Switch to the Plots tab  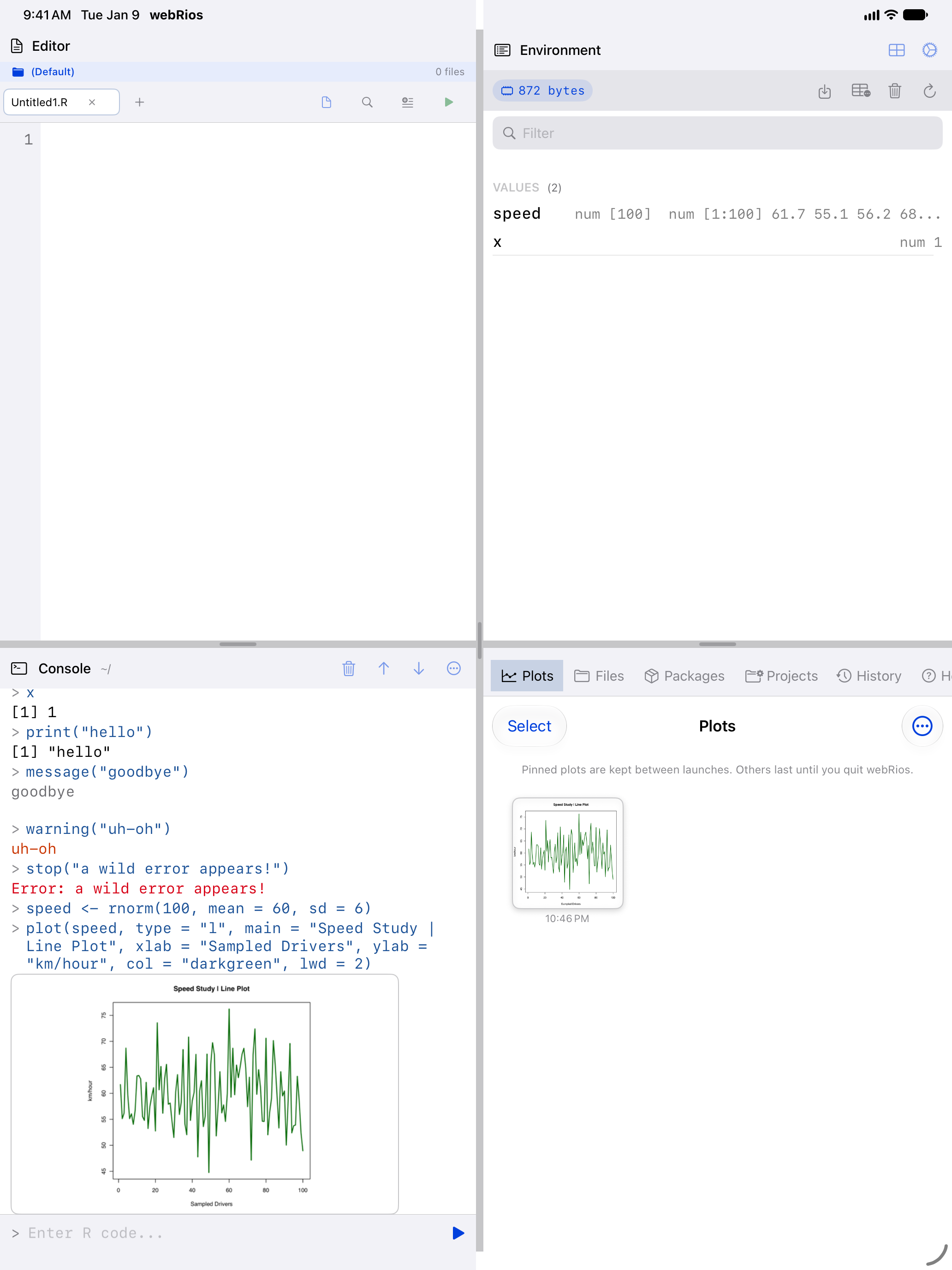click(x=527, y=676)
